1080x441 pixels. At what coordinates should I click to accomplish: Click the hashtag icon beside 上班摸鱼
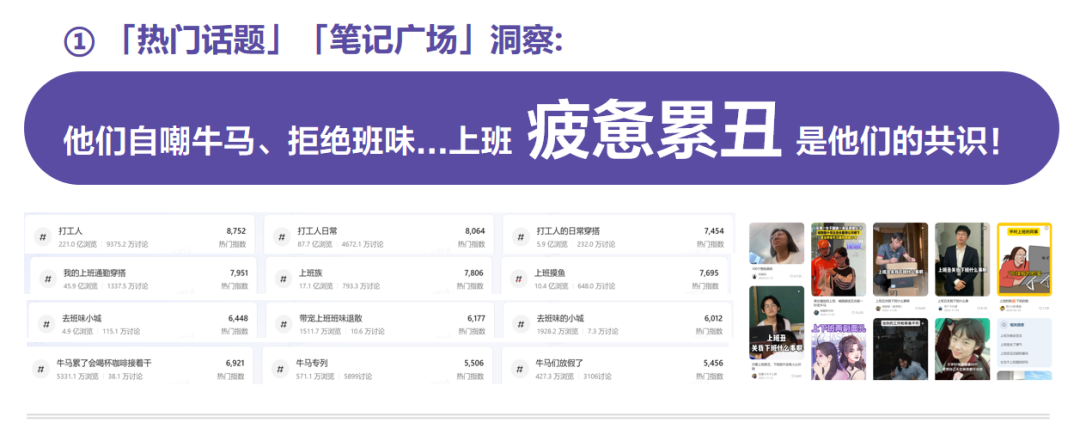pos(520,279)
